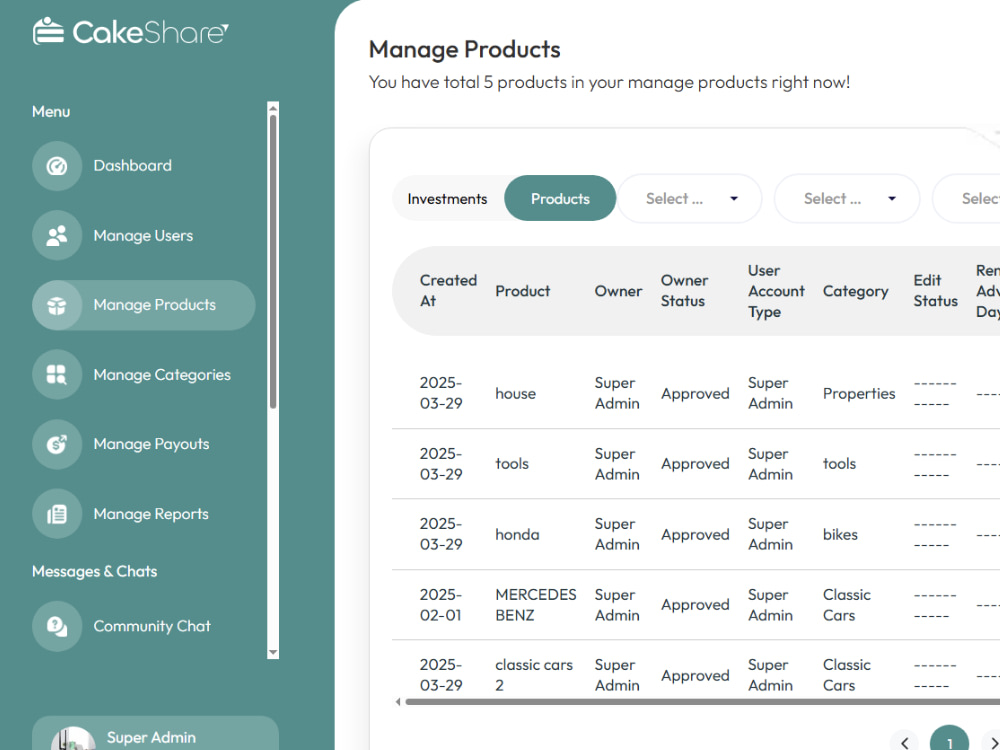The width and height of the screenshot is (1000, 750).
Task: Click the Manage Products page heading
Action: click(464, 49)
